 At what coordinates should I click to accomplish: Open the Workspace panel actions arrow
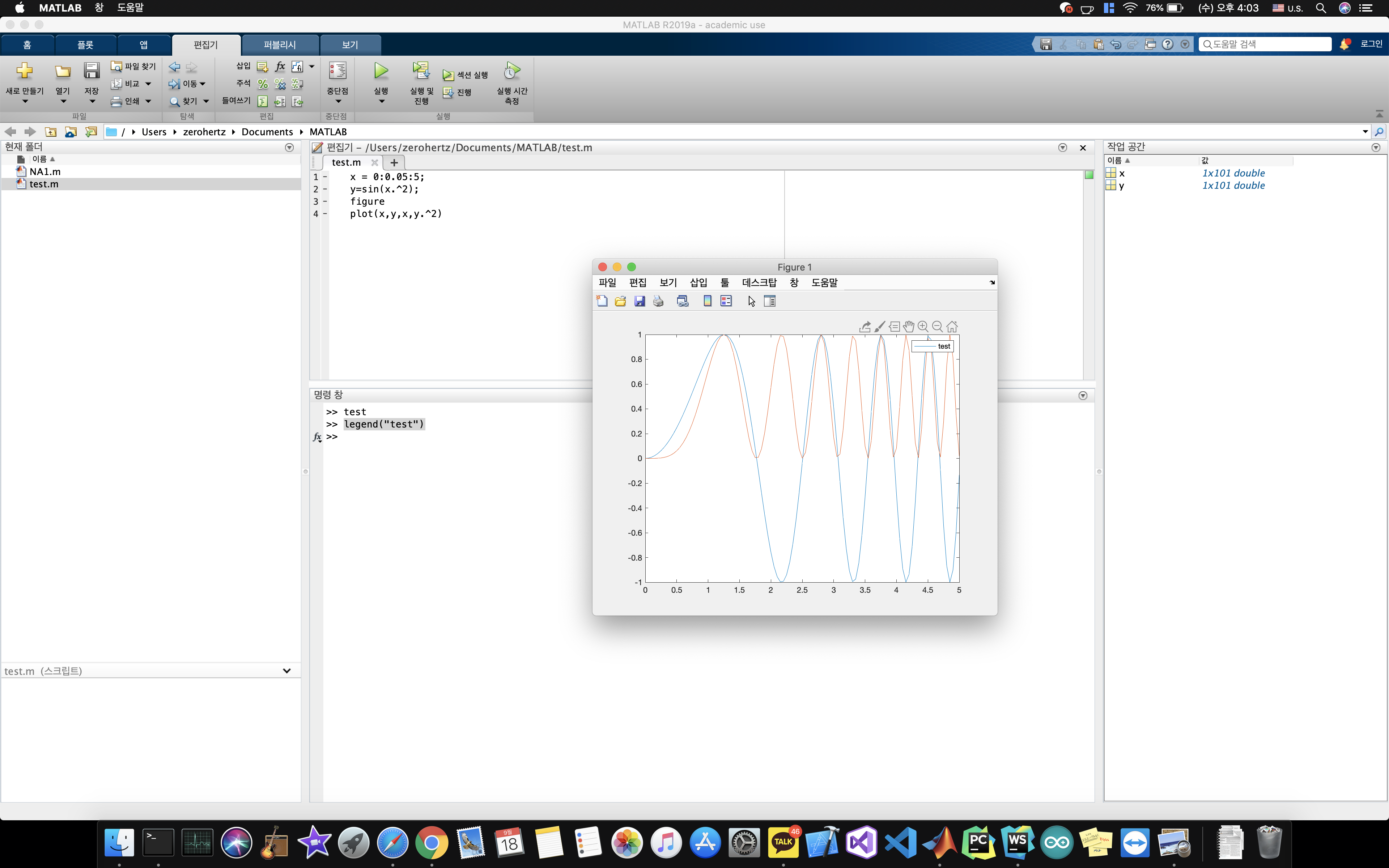(x=1376, y=148)
